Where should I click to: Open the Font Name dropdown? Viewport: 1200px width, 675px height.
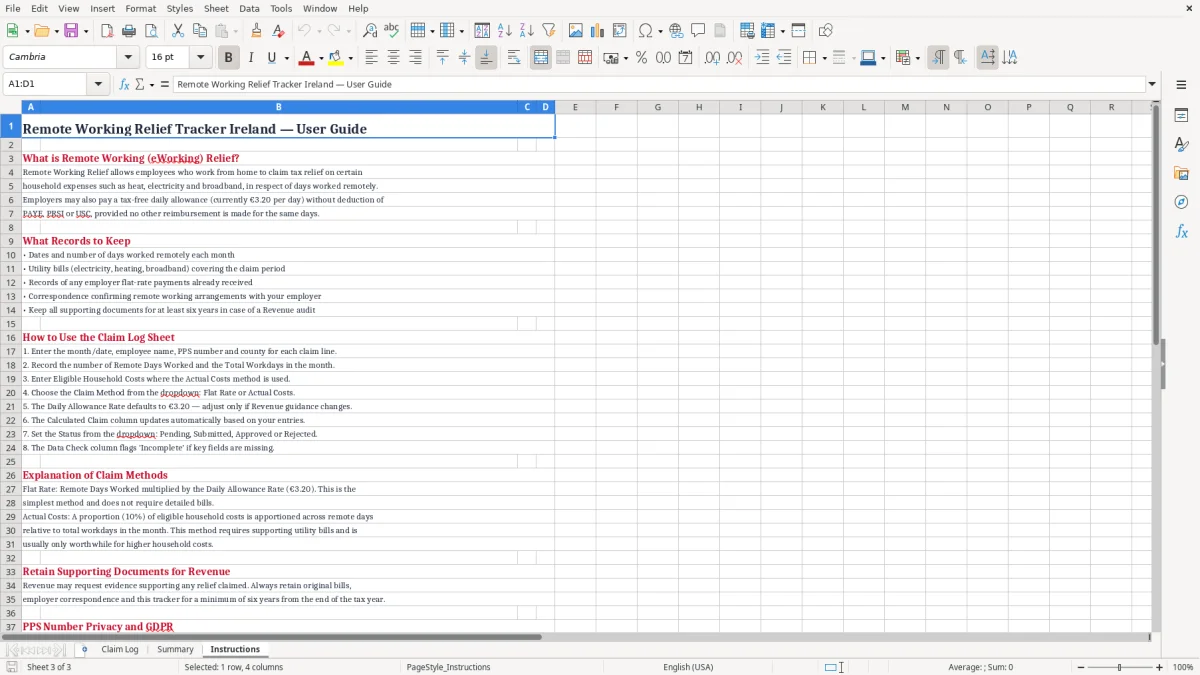point(128,57)
